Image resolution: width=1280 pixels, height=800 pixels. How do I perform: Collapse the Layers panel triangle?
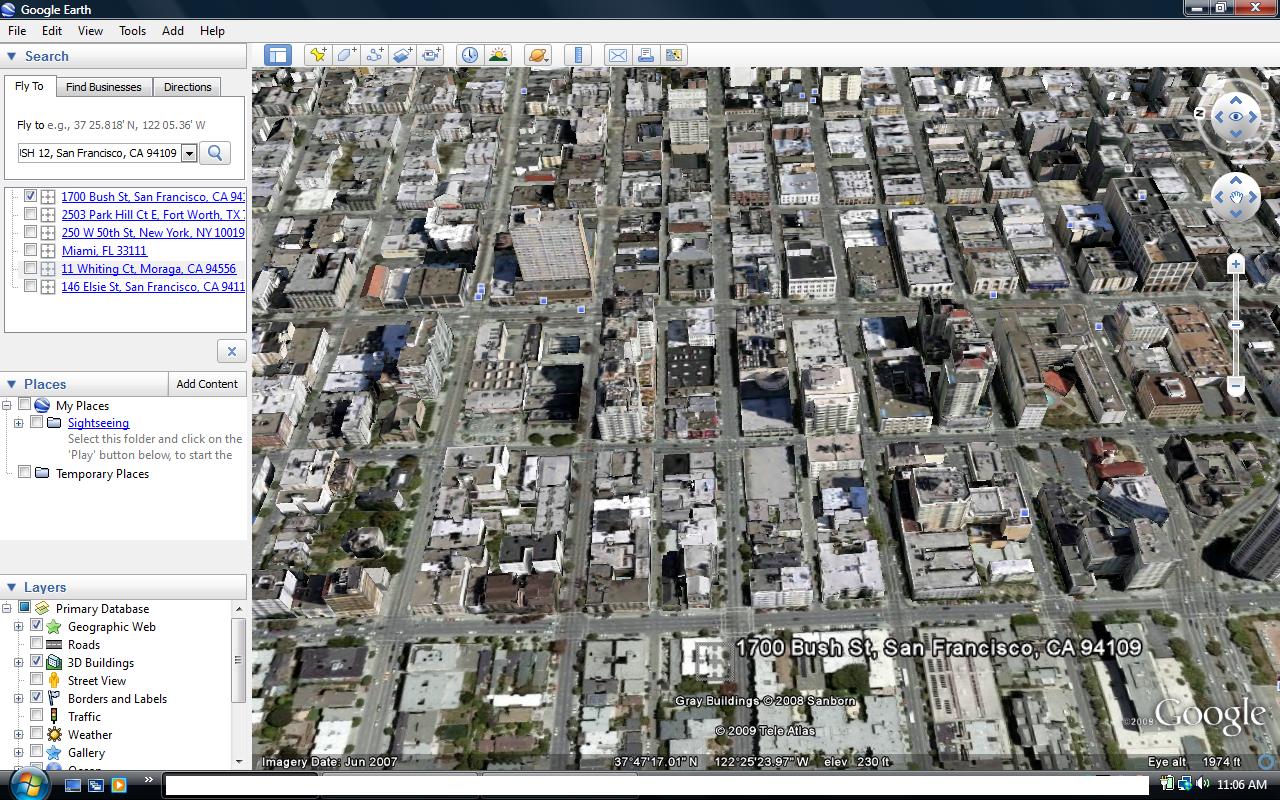click(x=12, y=587)
